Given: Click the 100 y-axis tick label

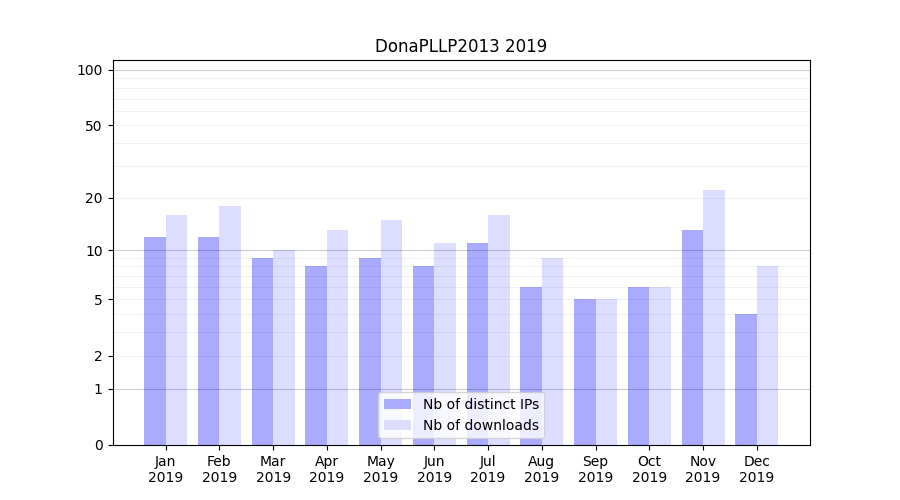Looking at the screenshot, I should (90, 70).
